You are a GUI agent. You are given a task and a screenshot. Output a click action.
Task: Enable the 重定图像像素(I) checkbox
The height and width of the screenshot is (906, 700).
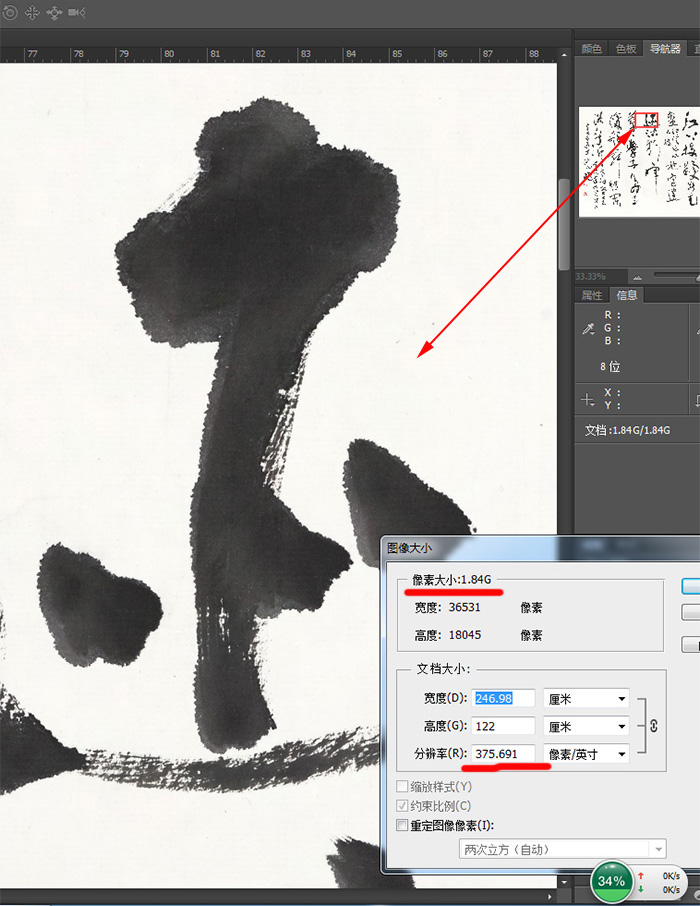(402, 825)
